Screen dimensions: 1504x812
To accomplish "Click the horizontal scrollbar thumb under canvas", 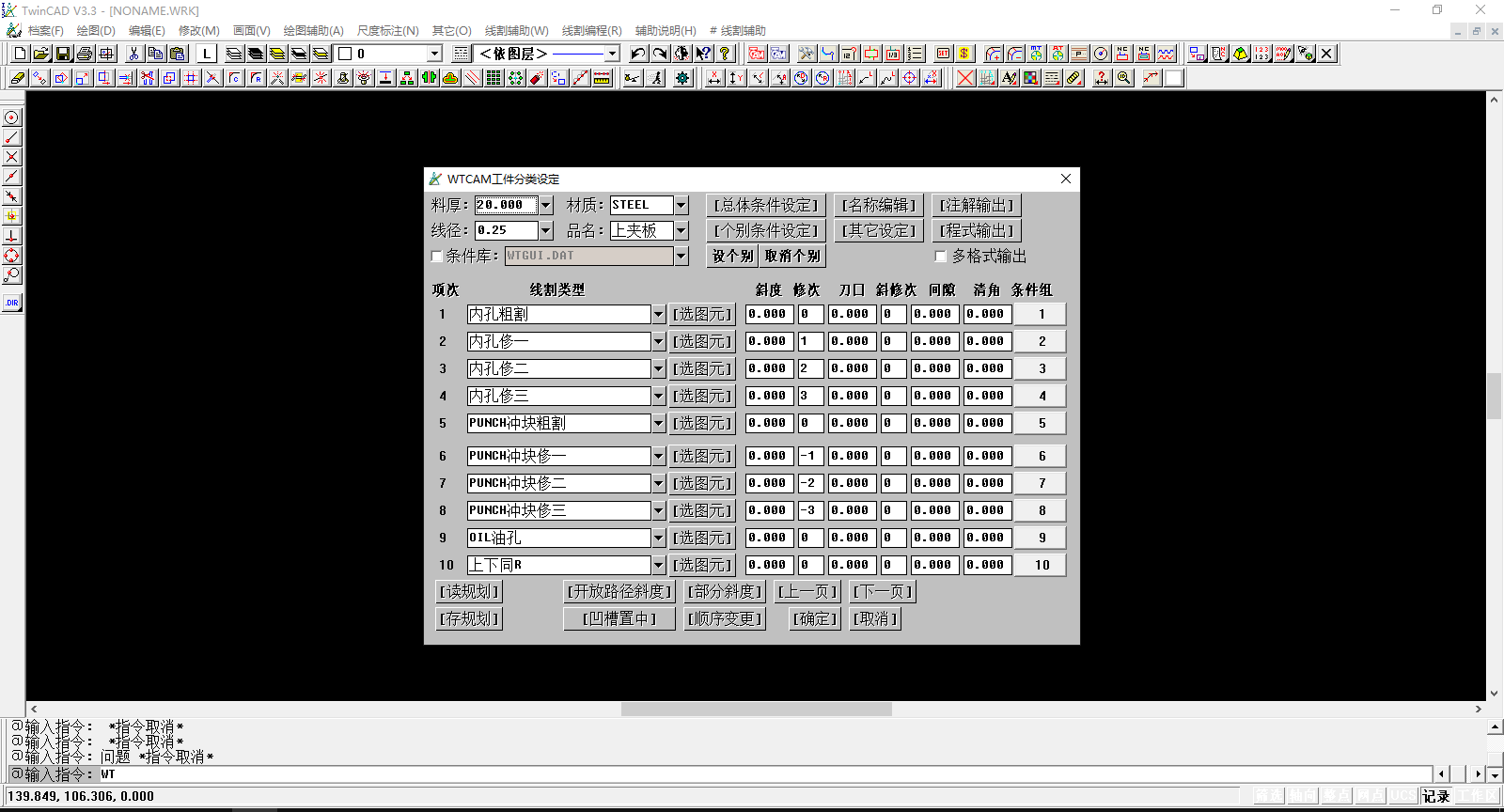I will click(757, 710).
